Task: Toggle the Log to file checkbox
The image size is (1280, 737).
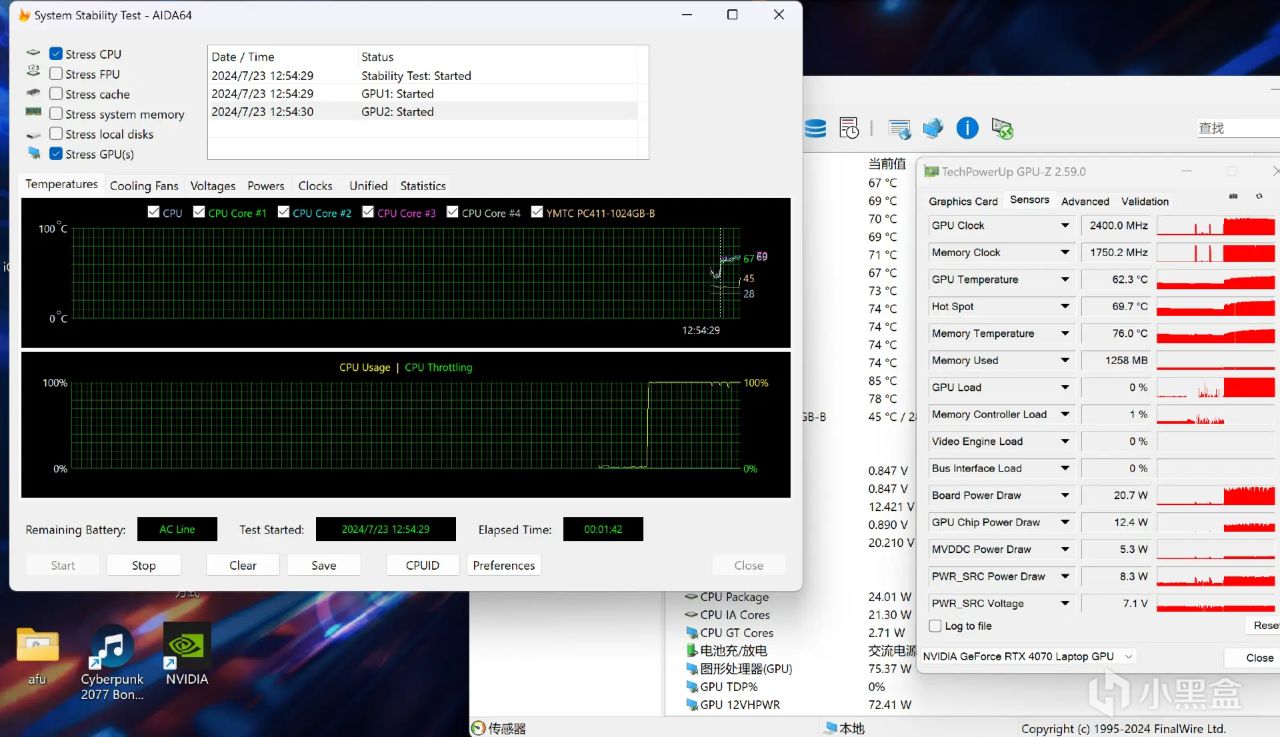Action: 935,626
